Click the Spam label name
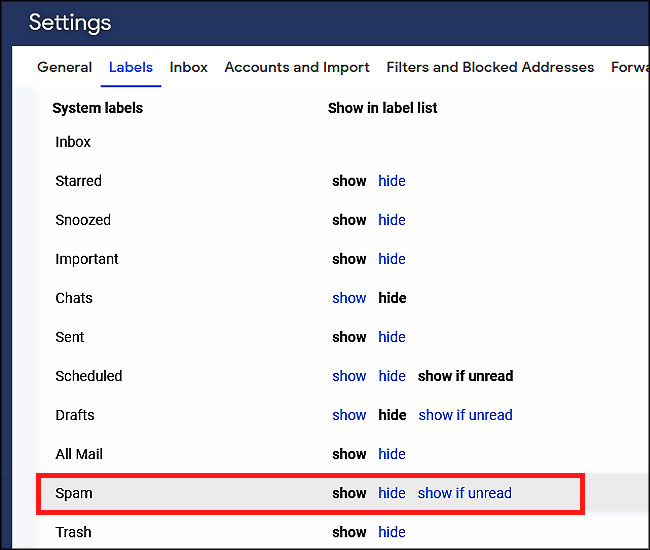 pyautogui.click(x=74, y=494)
